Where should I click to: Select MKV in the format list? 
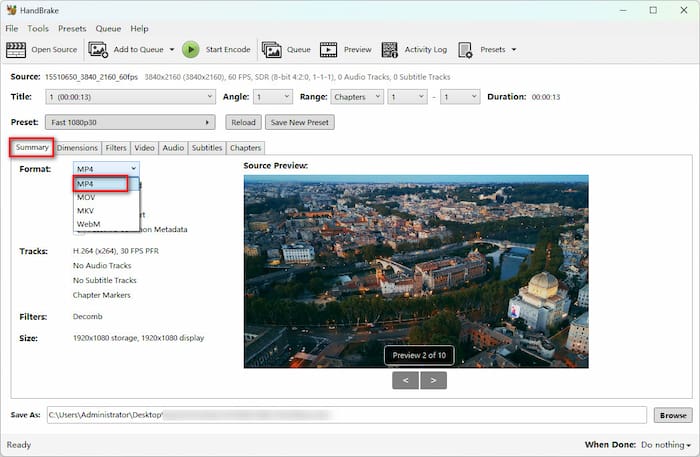click(106, 211)
